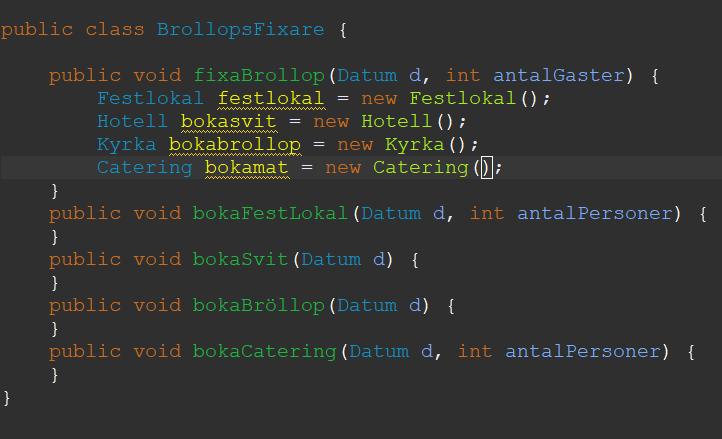Screen dimensions: 722x439
Task: Click the Datum type in bokaSvit signature
Action: click(330, 259)
